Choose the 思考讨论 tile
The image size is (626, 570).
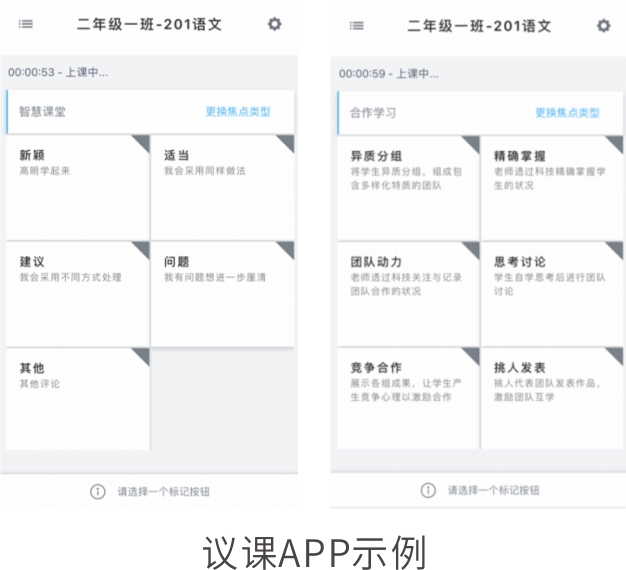551,293
